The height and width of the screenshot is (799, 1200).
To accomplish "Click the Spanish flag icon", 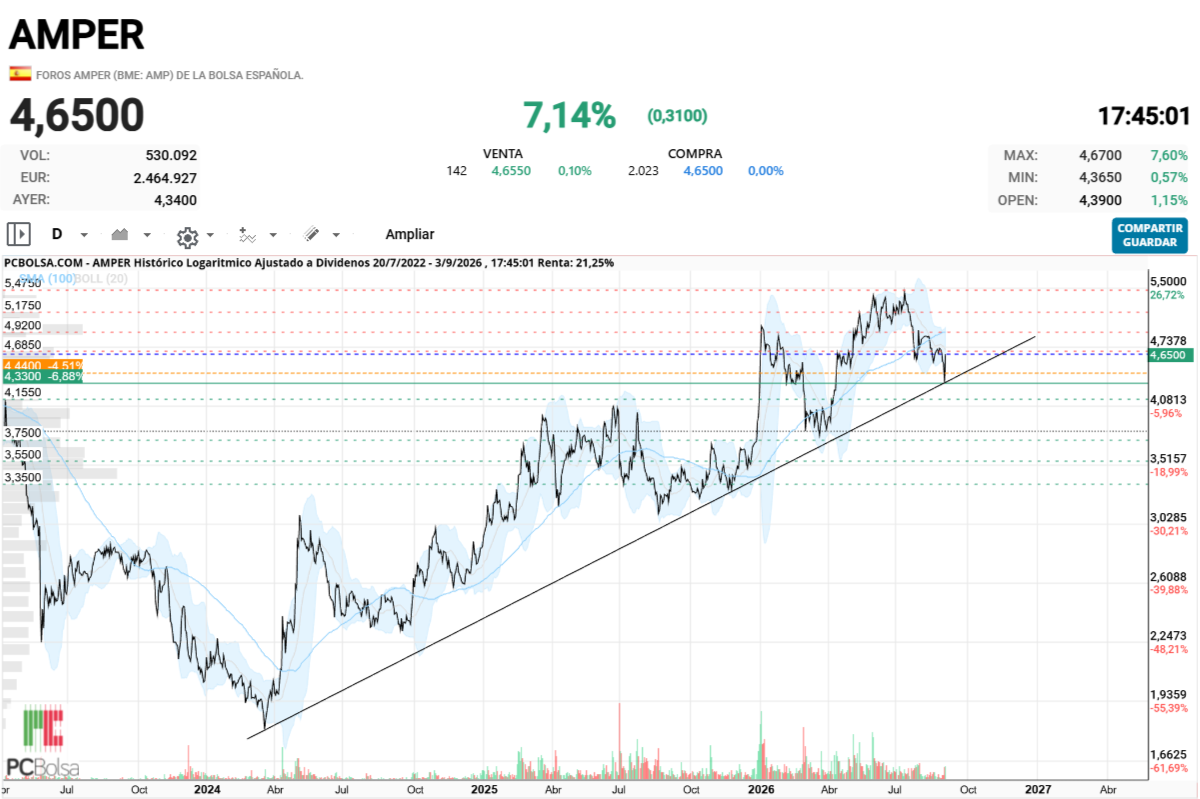I will (19, 74).
